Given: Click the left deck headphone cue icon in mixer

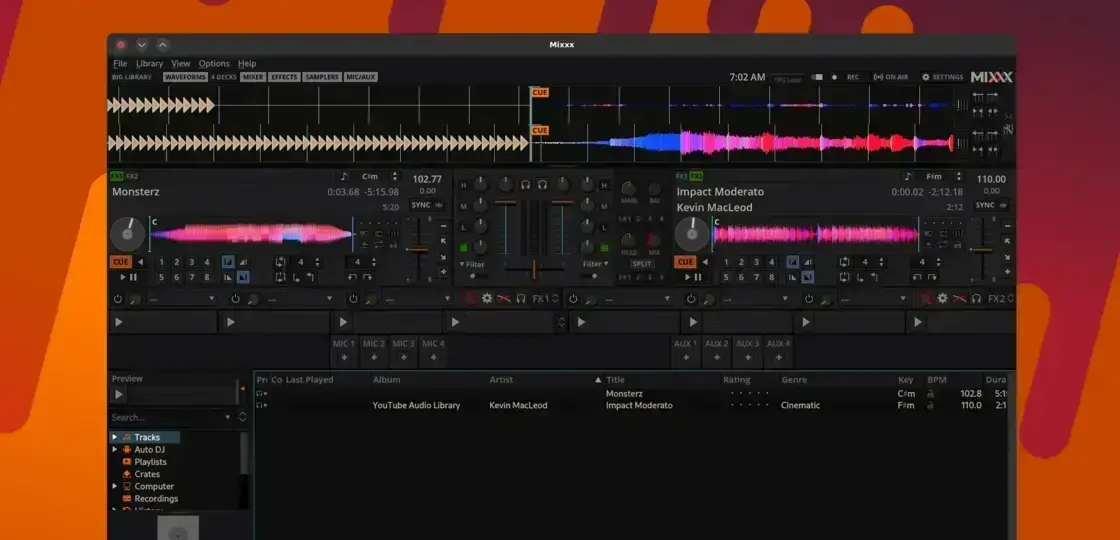Looking at the screenshot, I should click(x=526, y=185).
